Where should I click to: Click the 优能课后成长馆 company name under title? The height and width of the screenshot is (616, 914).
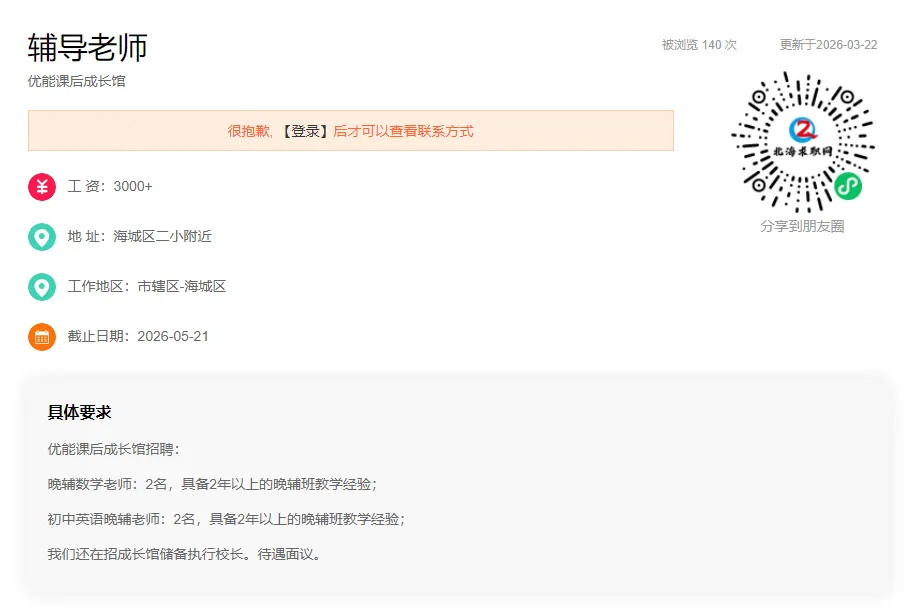(76, 81)
